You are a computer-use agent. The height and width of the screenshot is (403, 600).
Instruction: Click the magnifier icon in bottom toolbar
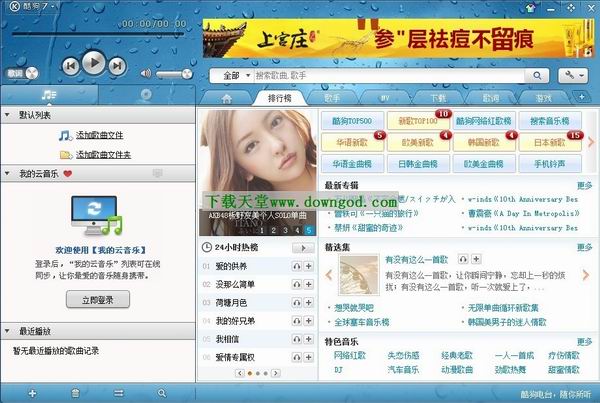coord(162,393)
